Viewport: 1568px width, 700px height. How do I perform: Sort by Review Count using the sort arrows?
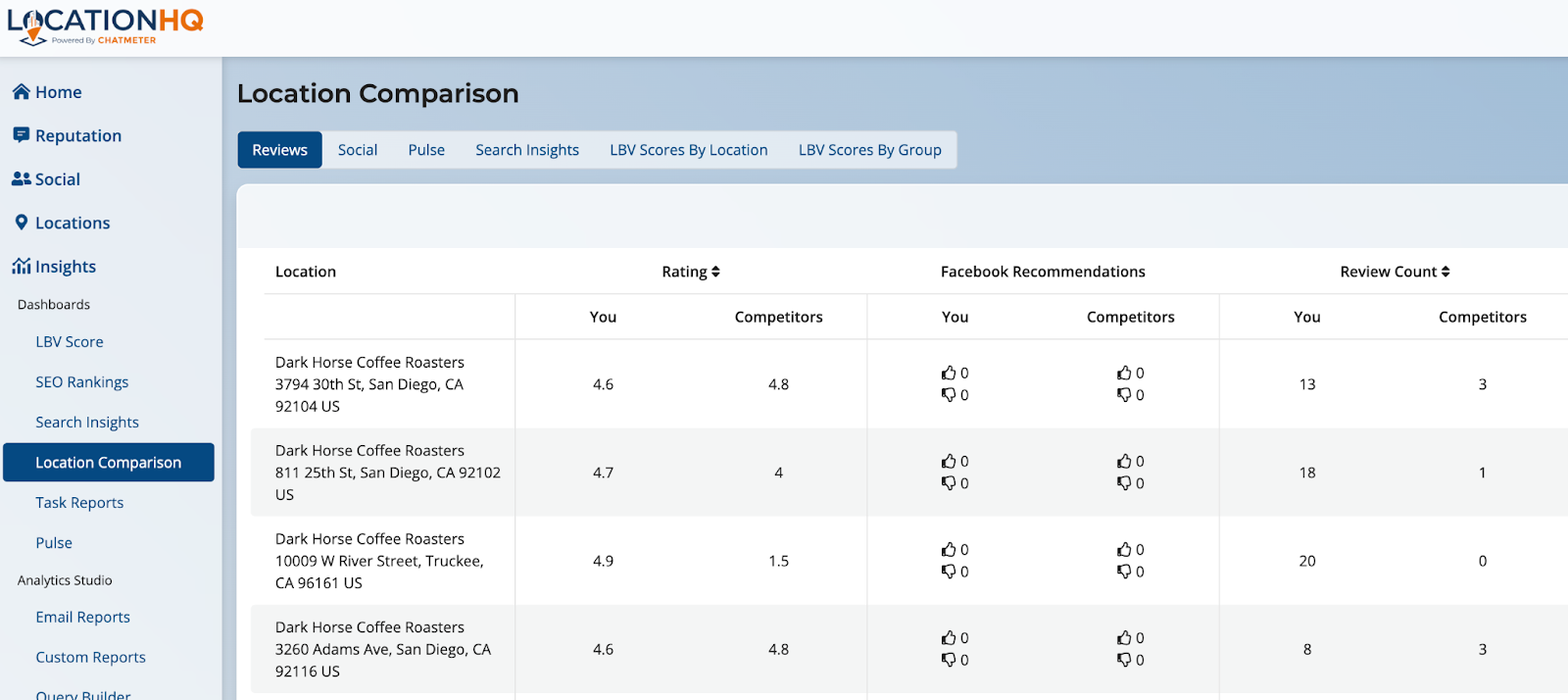[x=1445, y=272]
